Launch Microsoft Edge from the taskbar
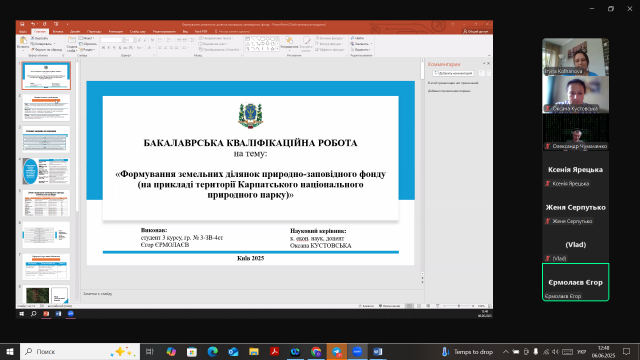Viewport: 640px width, 360px height. tap(212, 351)
